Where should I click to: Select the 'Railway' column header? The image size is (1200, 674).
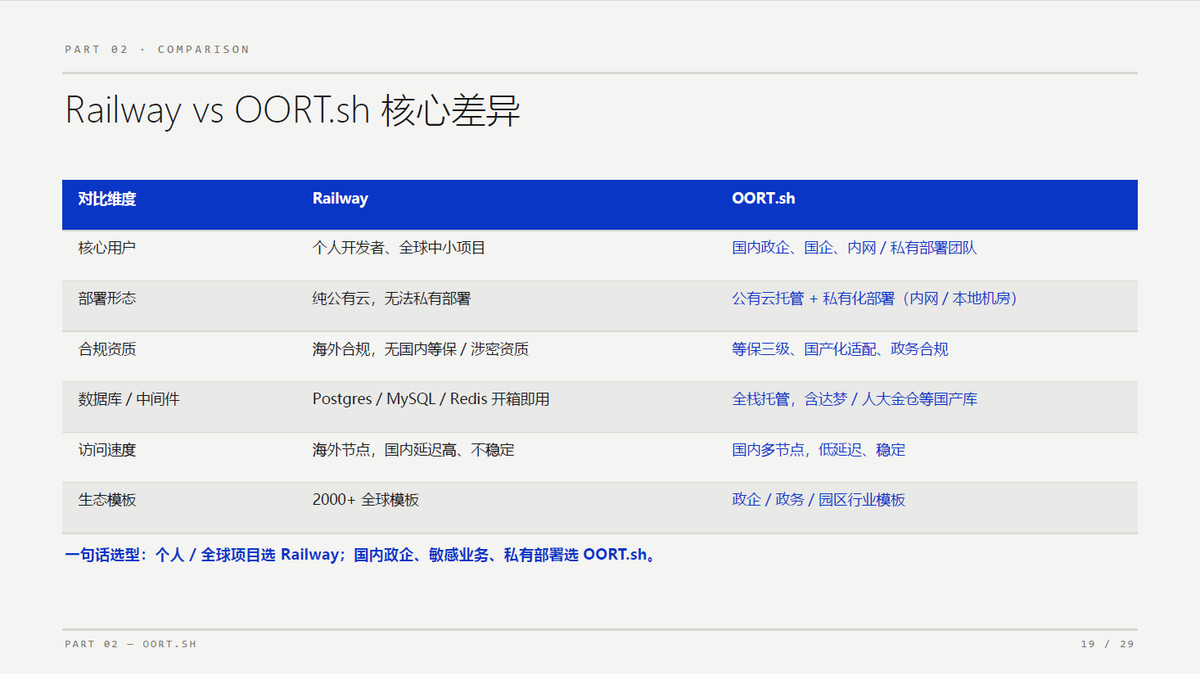[x=340, y=198]
